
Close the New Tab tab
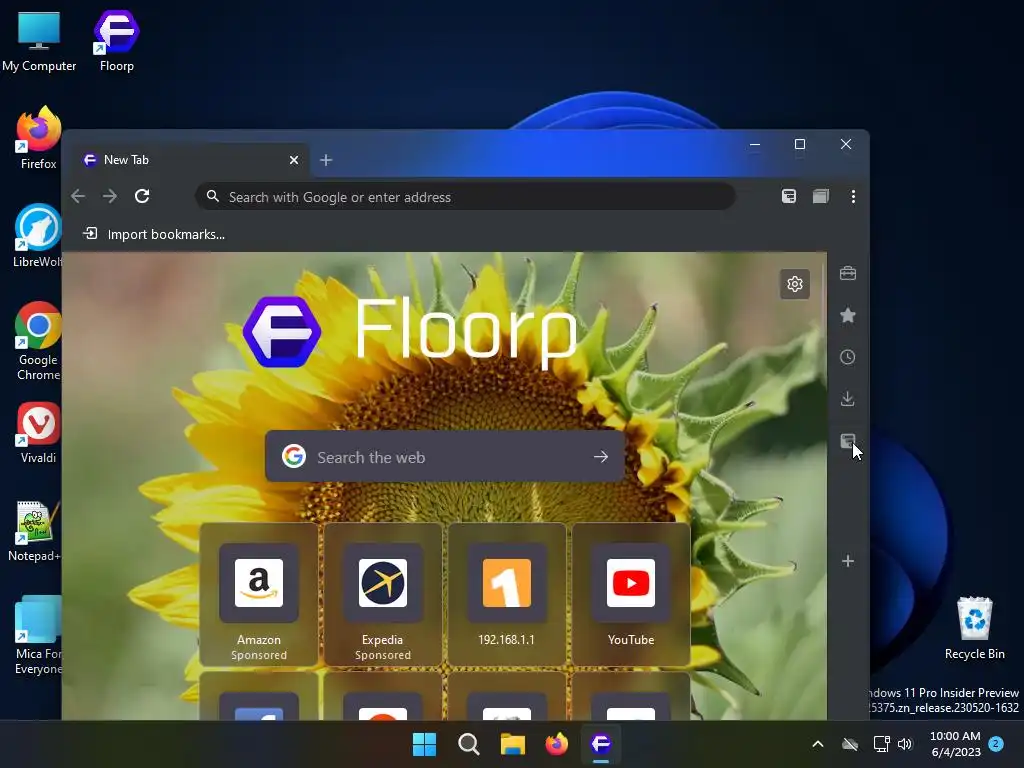tap(294, 160)
